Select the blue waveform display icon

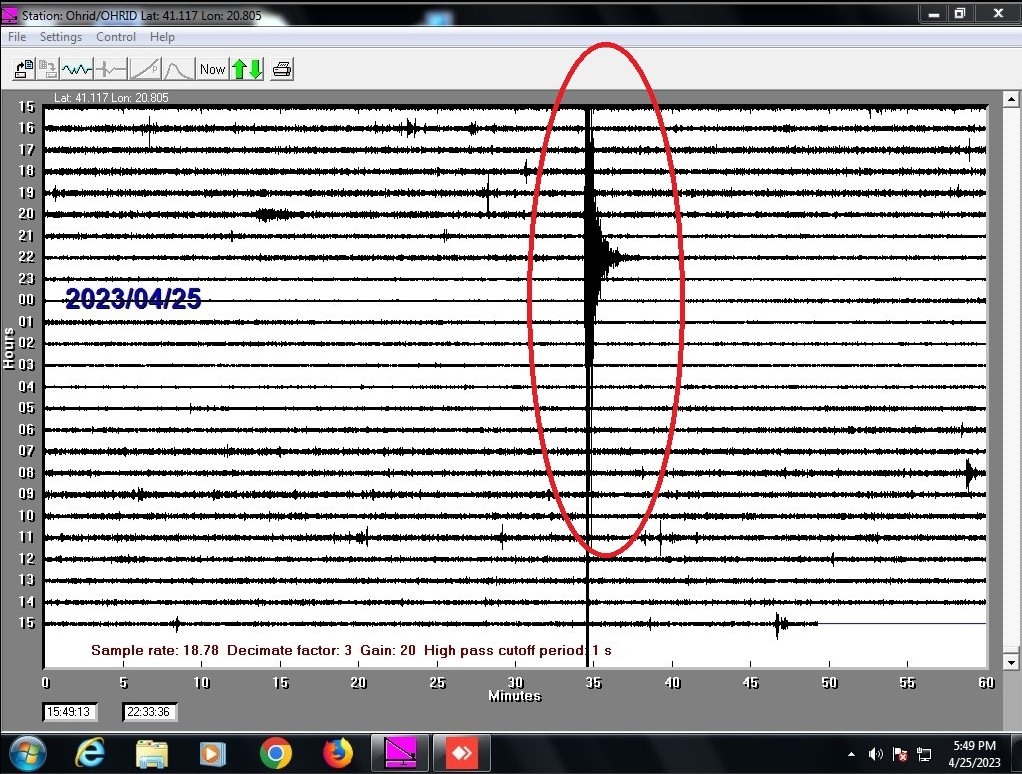tap(77, 69)
